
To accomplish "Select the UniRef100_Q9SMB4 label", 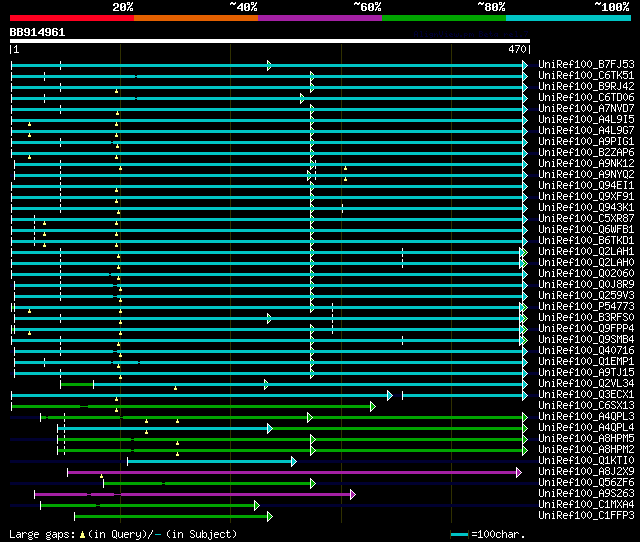I will click(x=586, y=340).
